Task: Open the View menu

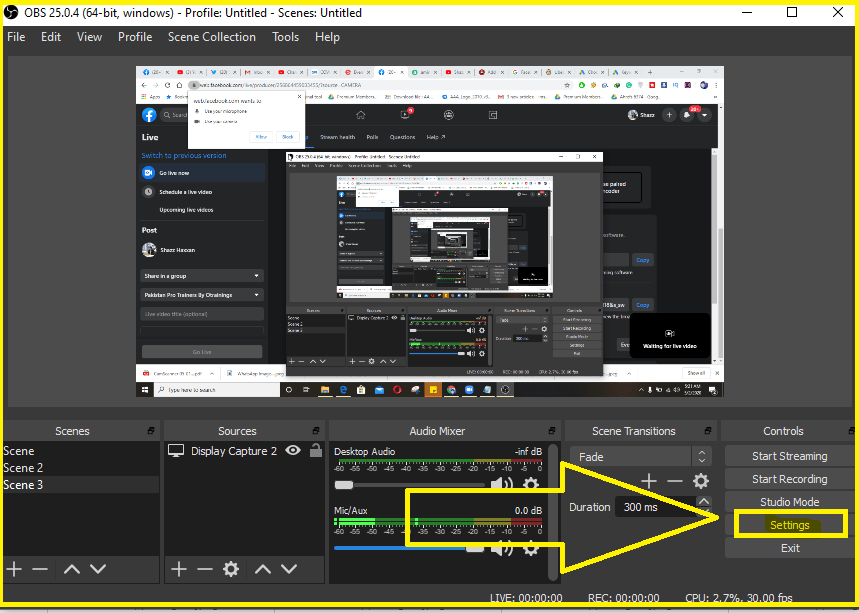Action: (89, 37)
